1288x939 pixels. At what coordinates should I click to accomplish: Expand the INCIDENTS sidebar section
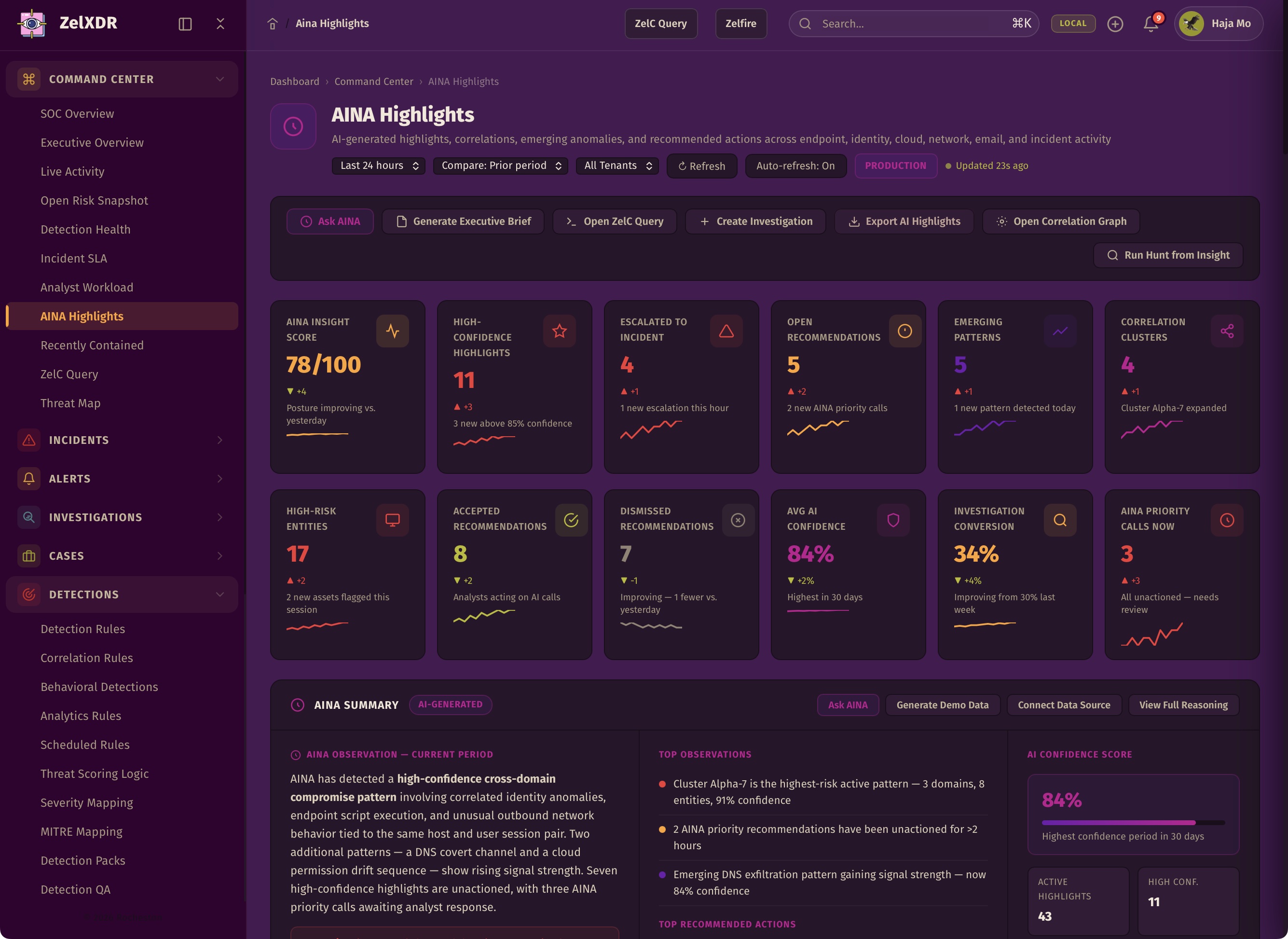(122, 440)
